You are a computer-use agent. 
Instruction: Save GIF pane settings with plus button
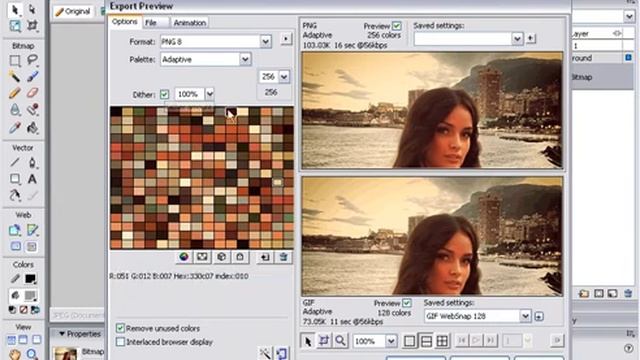click(x=539, y=316)
